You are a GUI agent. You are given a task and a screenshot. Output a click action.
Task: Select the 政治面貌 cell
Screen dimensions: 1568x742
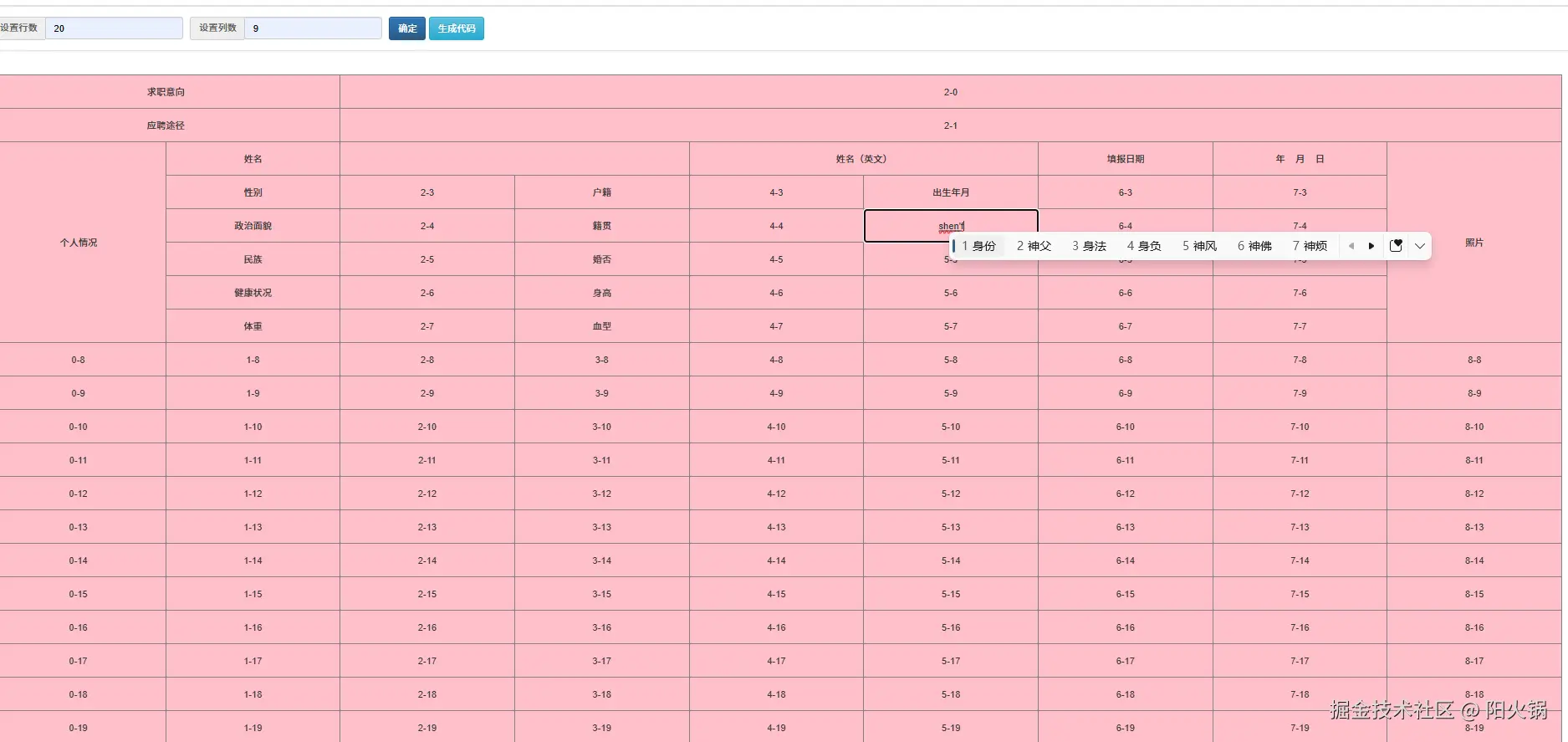click(x=253, y=226)
